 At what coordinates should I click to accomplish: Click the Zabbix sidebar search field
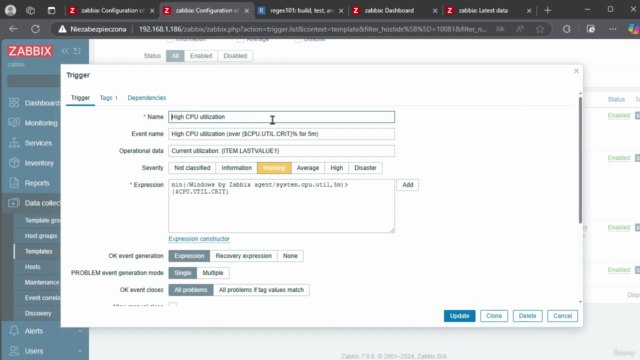(34, 80)
